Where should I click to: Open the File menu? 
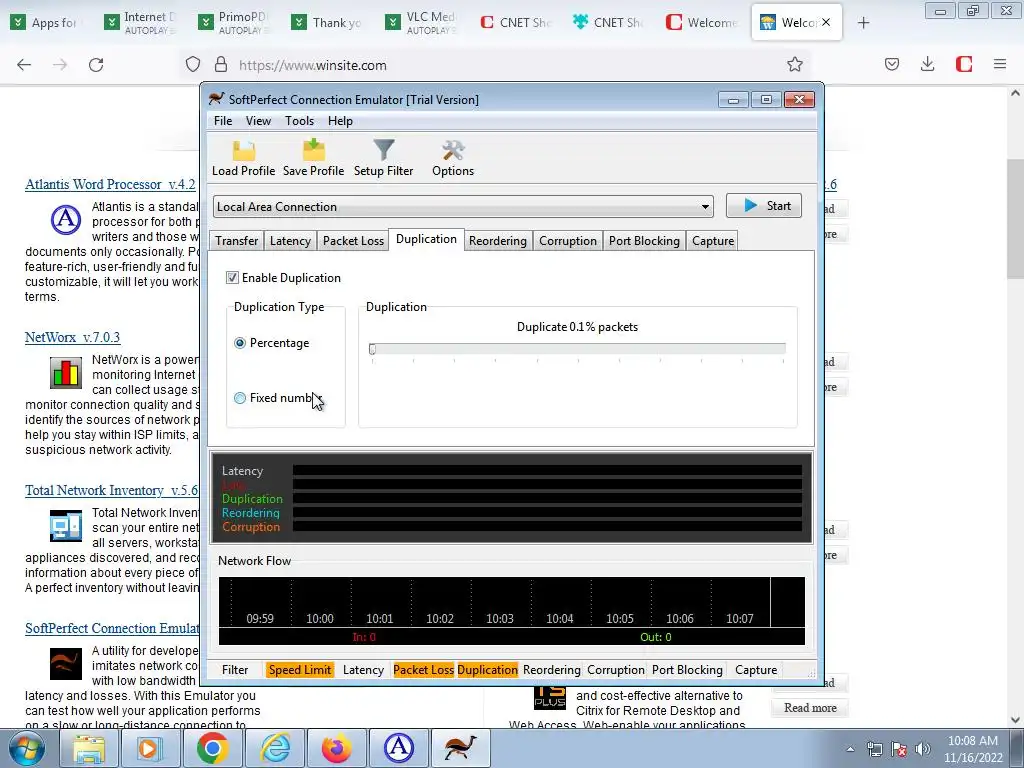point(223,121)
